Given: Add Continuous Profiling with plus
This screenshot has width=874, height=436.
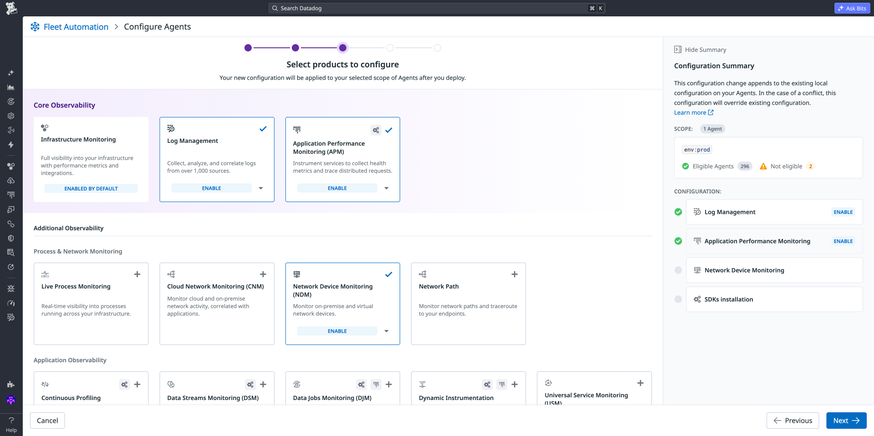Looking at the screenshot, I should [x=137, y=384].
